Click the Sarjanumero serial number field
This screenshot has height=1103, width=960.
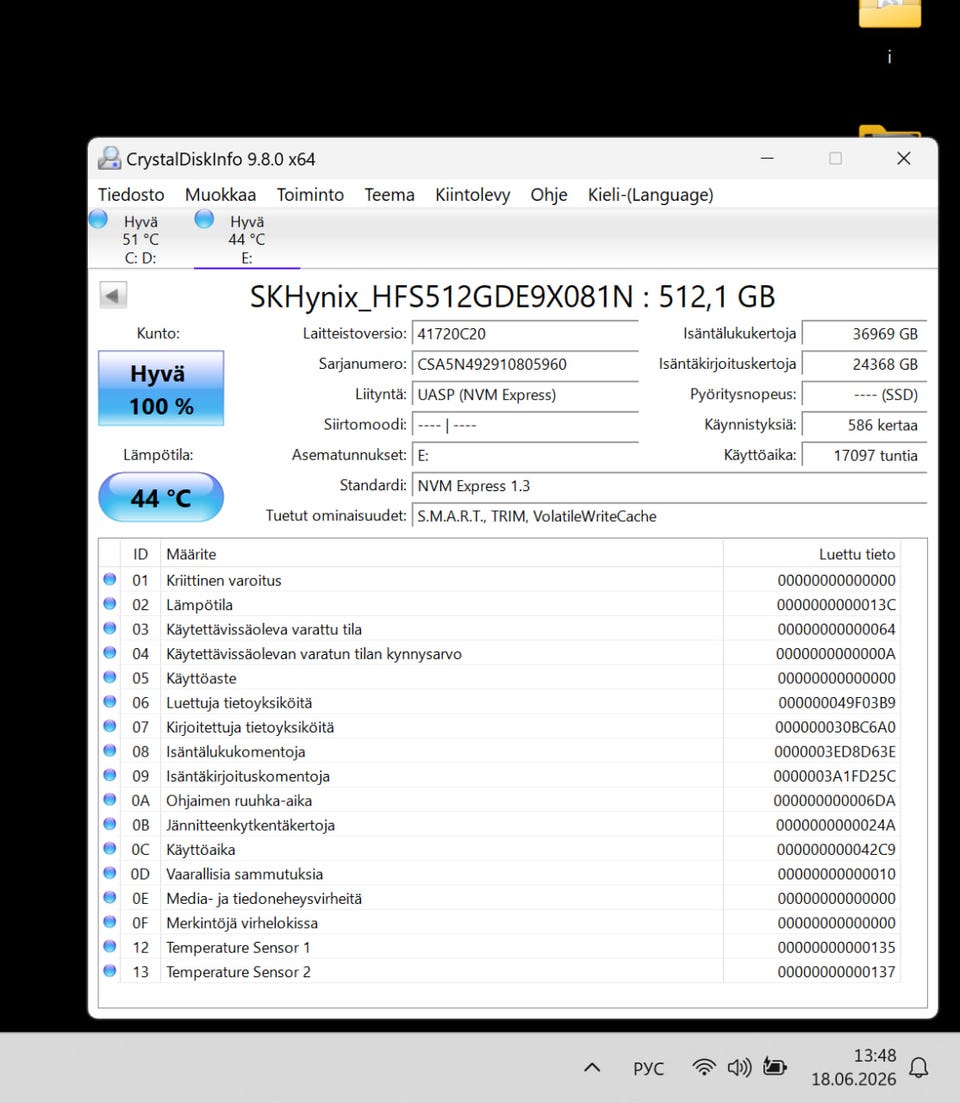coord(525,364)
